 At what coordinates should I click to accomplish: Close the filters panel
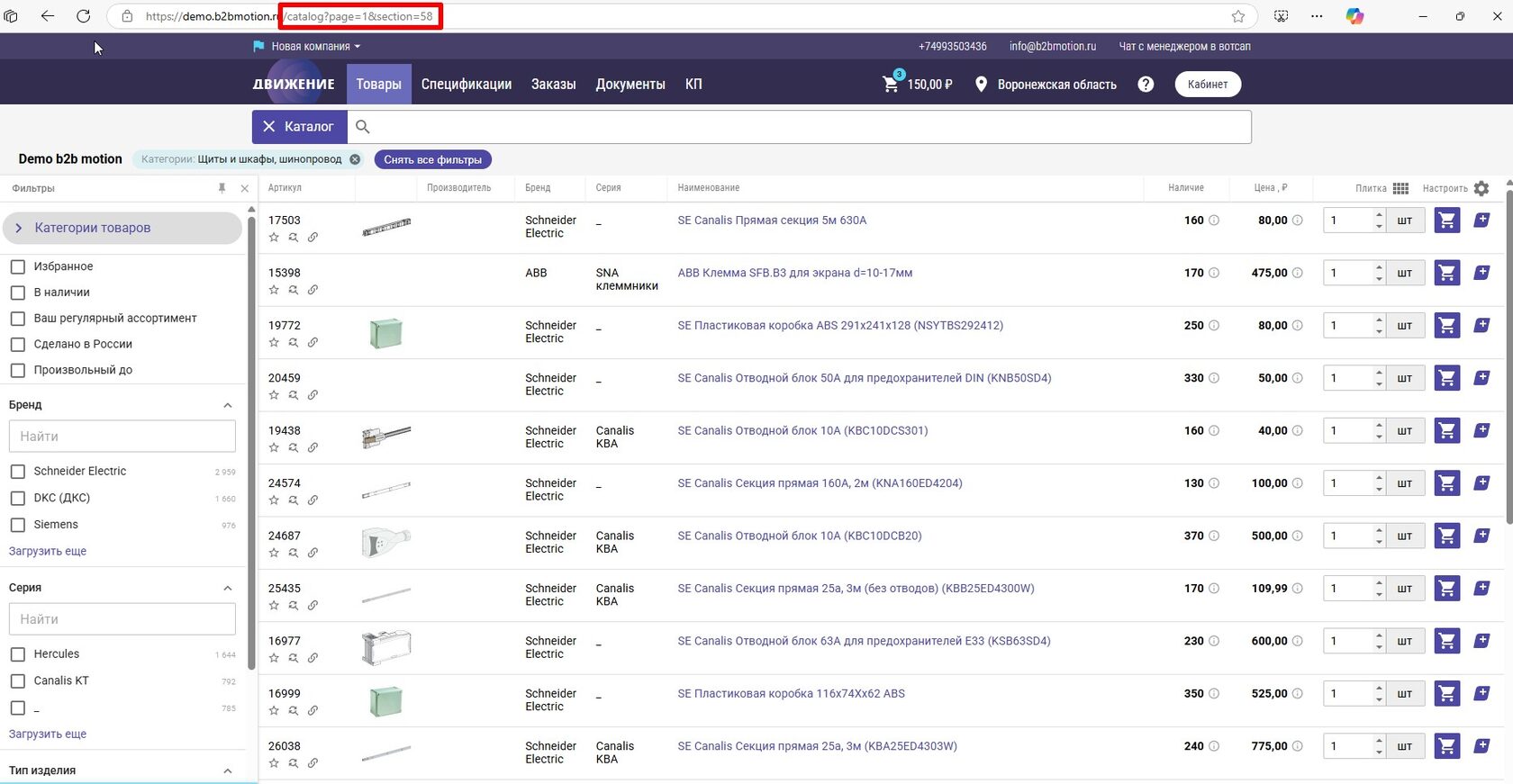click(245, 188)
